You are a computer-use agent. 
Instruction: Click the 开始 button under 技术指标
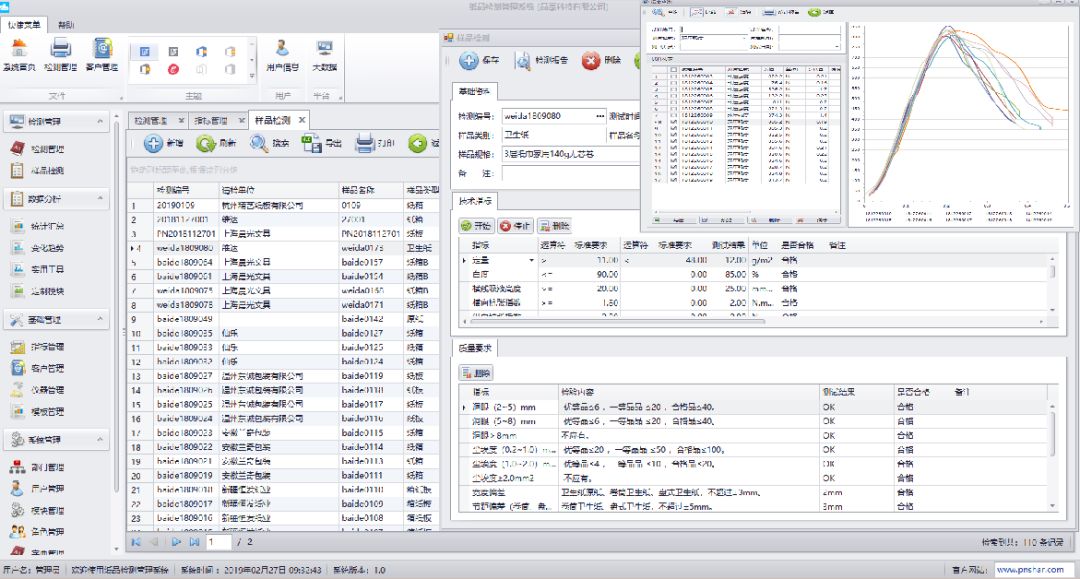476,226
